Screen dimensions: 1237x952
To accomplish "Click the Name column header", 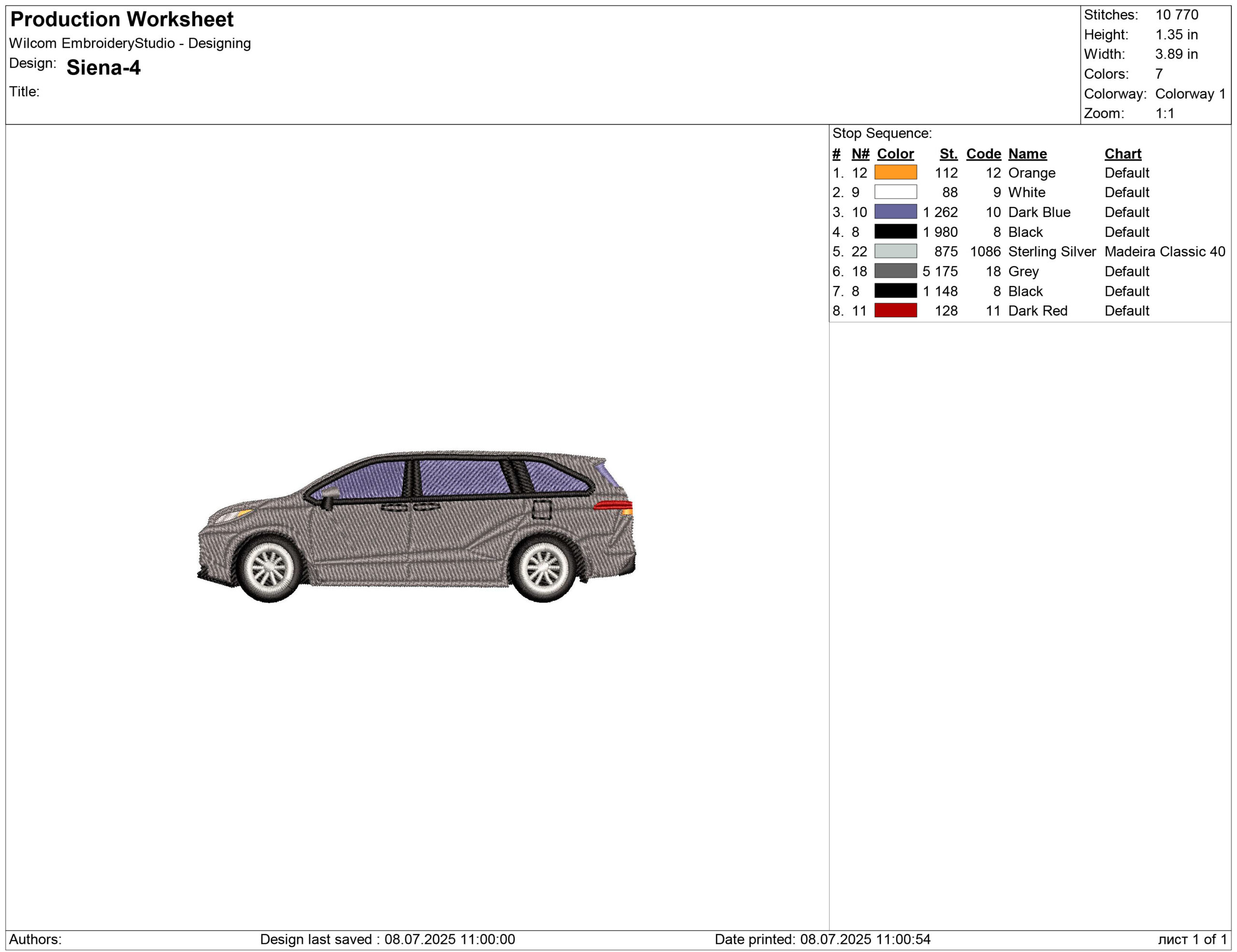I will 1027,154.
